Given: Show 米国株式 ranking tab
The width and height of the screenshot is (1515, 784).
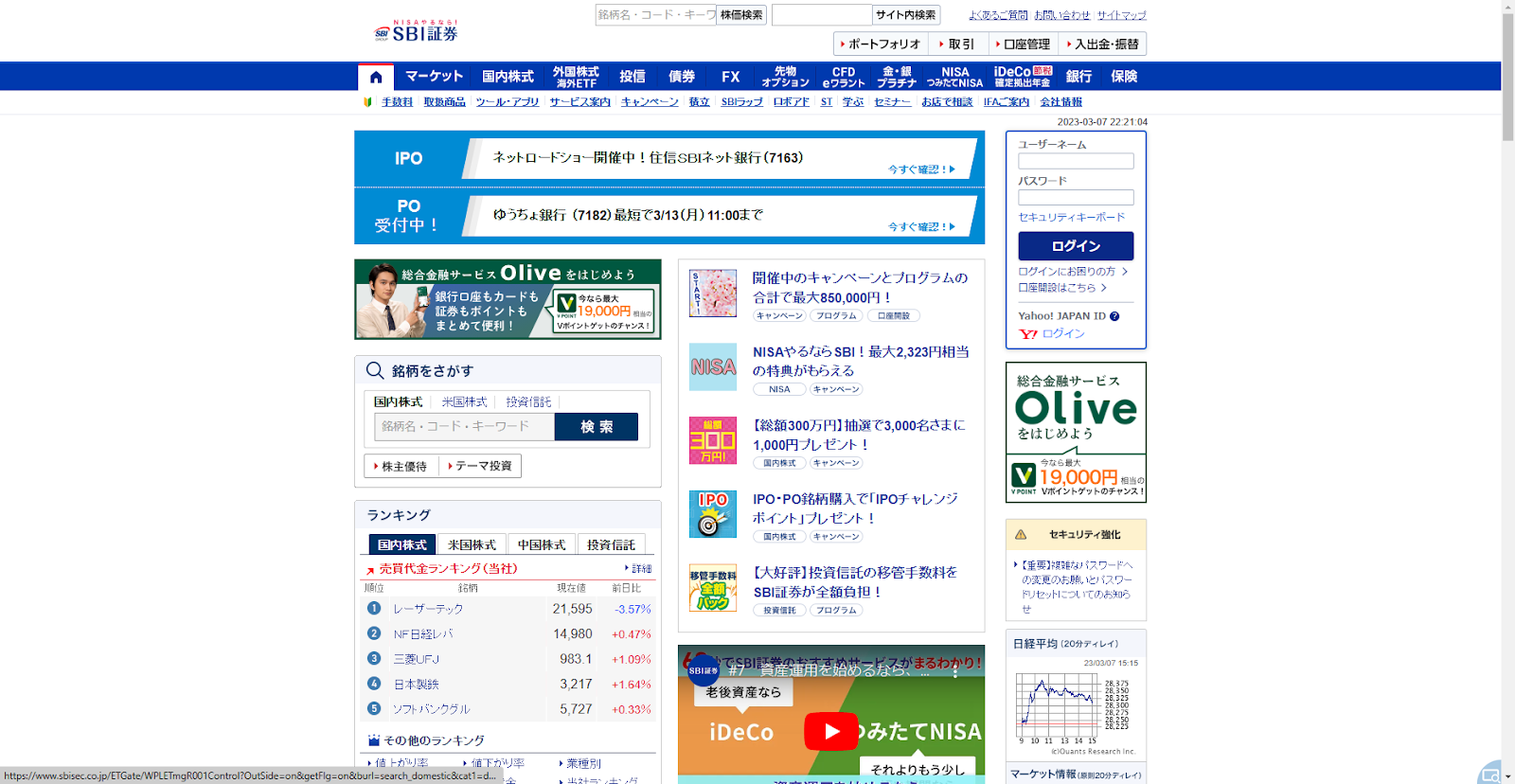Looking at the screenshot, I should point(472,544).
